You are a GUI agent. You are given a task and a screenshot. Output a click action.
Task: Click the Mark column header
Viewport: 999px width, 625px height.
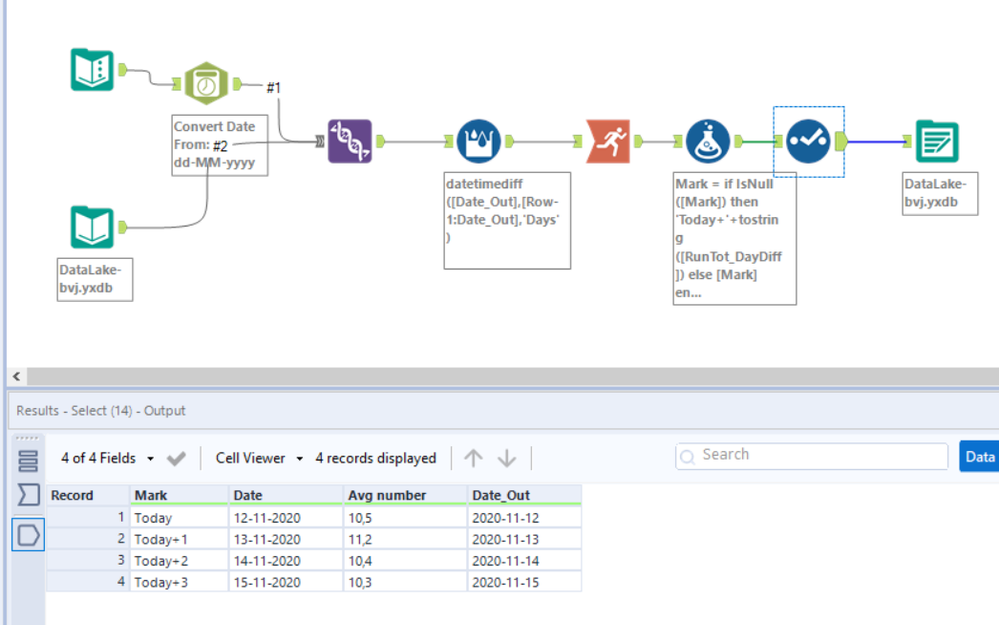pos(179,495)
